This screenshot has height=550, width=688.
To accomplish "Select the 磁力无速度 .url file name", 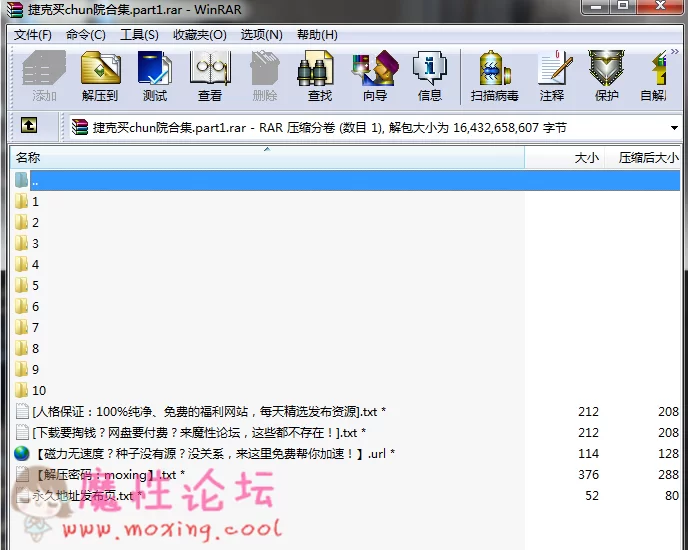I will (x=214, y=453).
